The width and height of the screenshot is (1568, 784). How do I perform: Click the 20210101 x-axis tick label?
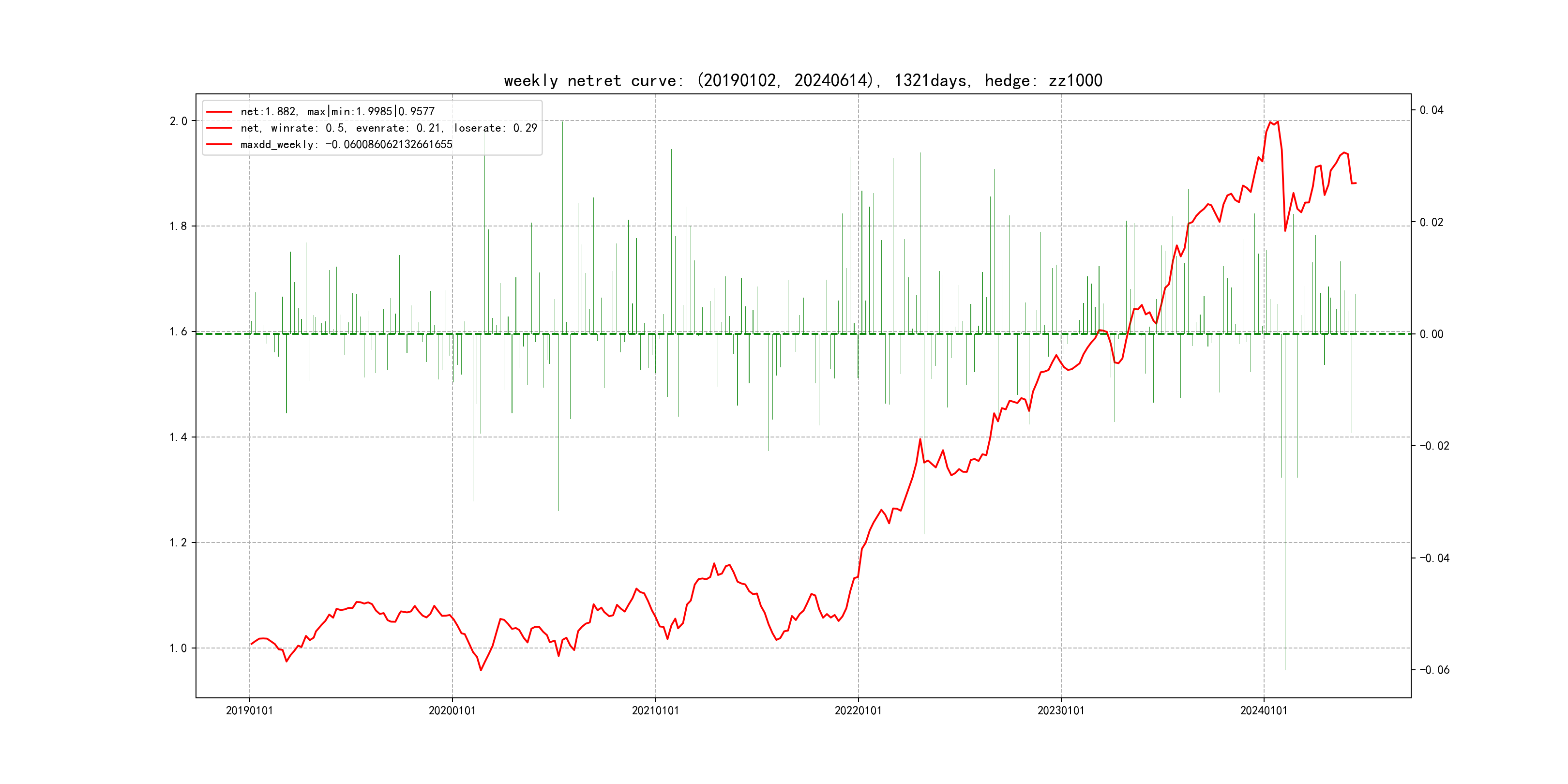pyautogui.click(x=655, y=711)
